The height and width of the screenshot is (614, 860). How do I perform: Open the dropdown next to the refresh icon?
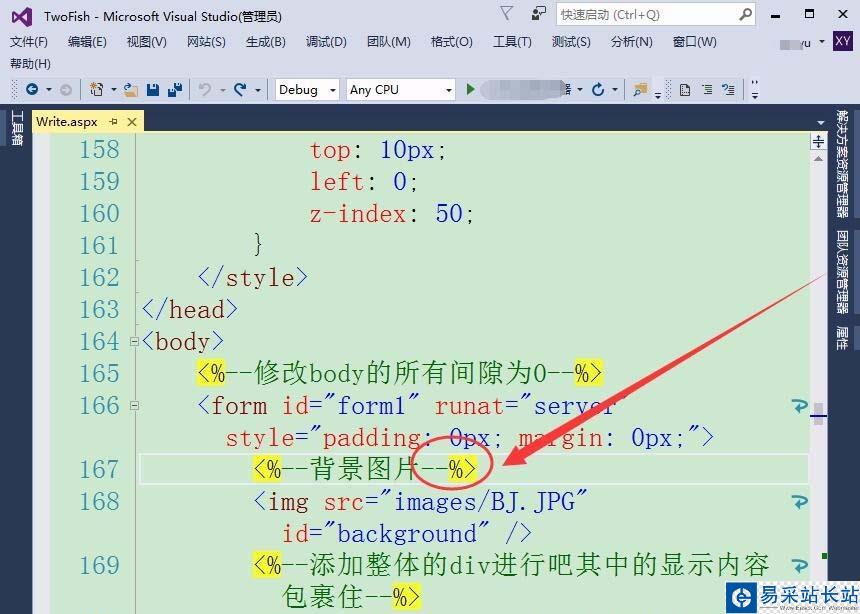[615, 89]
